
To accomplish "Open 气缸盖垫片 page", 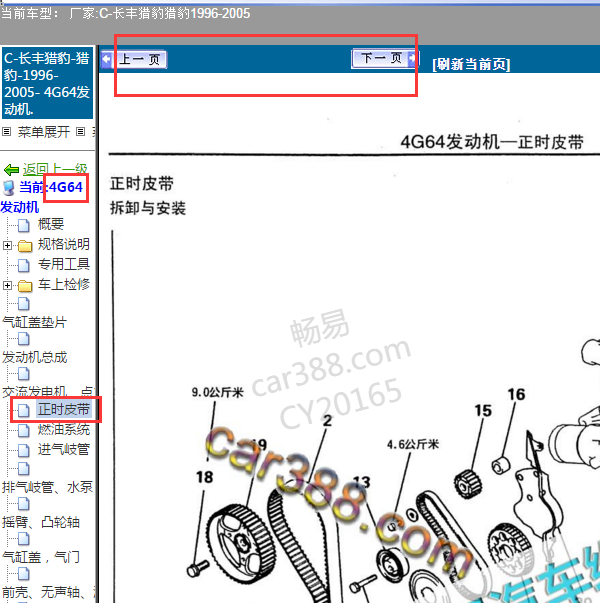I will pos(35,322).
